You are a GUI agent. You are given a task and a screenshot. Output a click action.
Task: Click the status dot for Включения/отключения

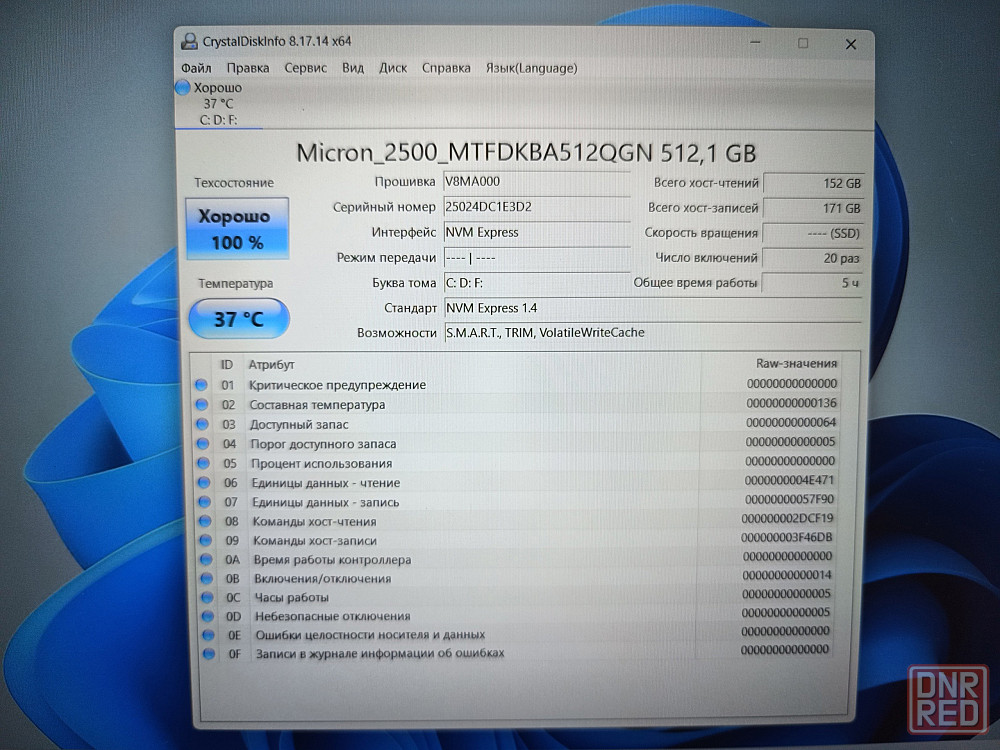tap(207, 578)
